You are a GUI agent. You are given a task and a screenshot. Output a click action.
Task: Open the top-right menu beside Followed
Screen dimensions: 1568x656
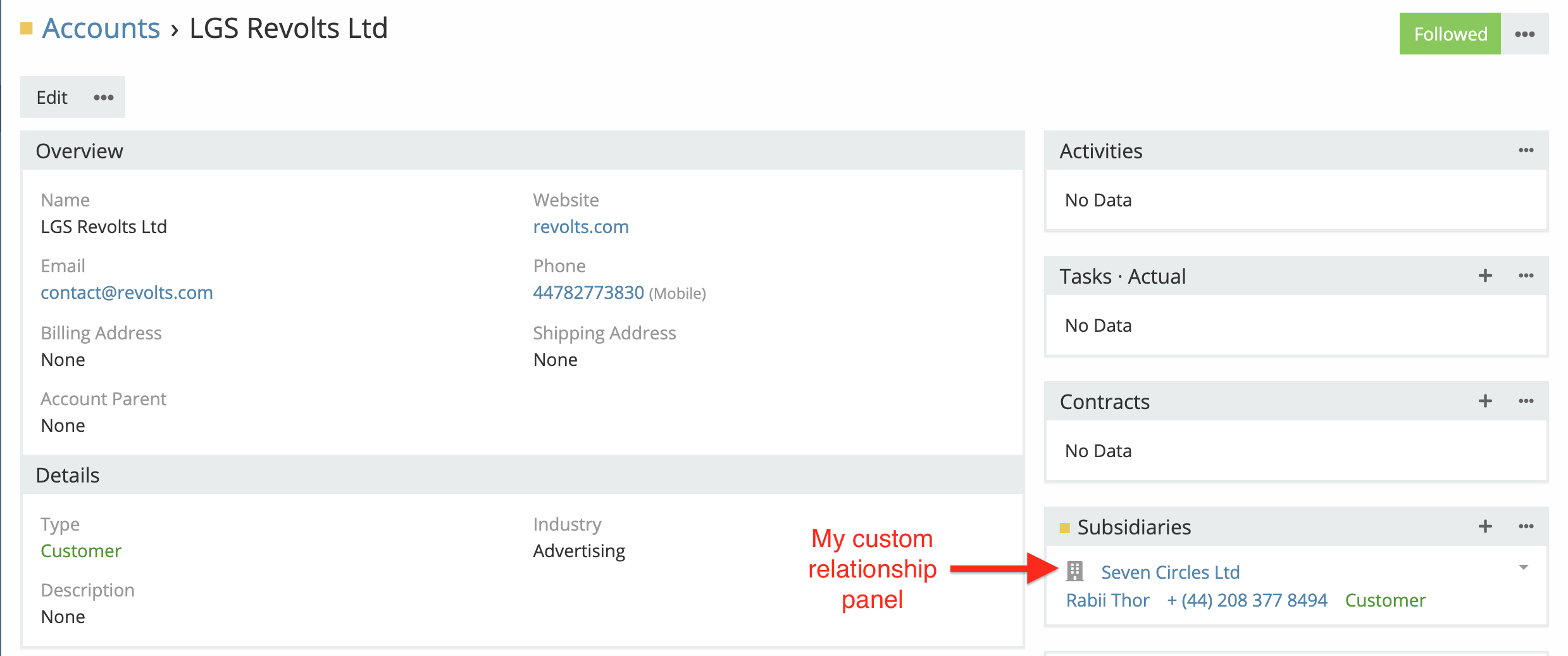click(1525, 34)
